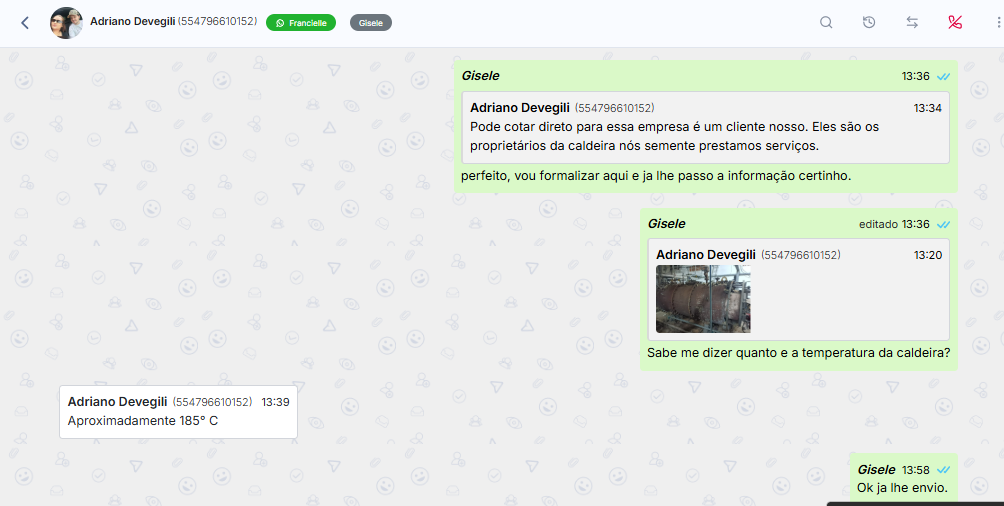Click the green Francielle WhatsApp tag

301,22
